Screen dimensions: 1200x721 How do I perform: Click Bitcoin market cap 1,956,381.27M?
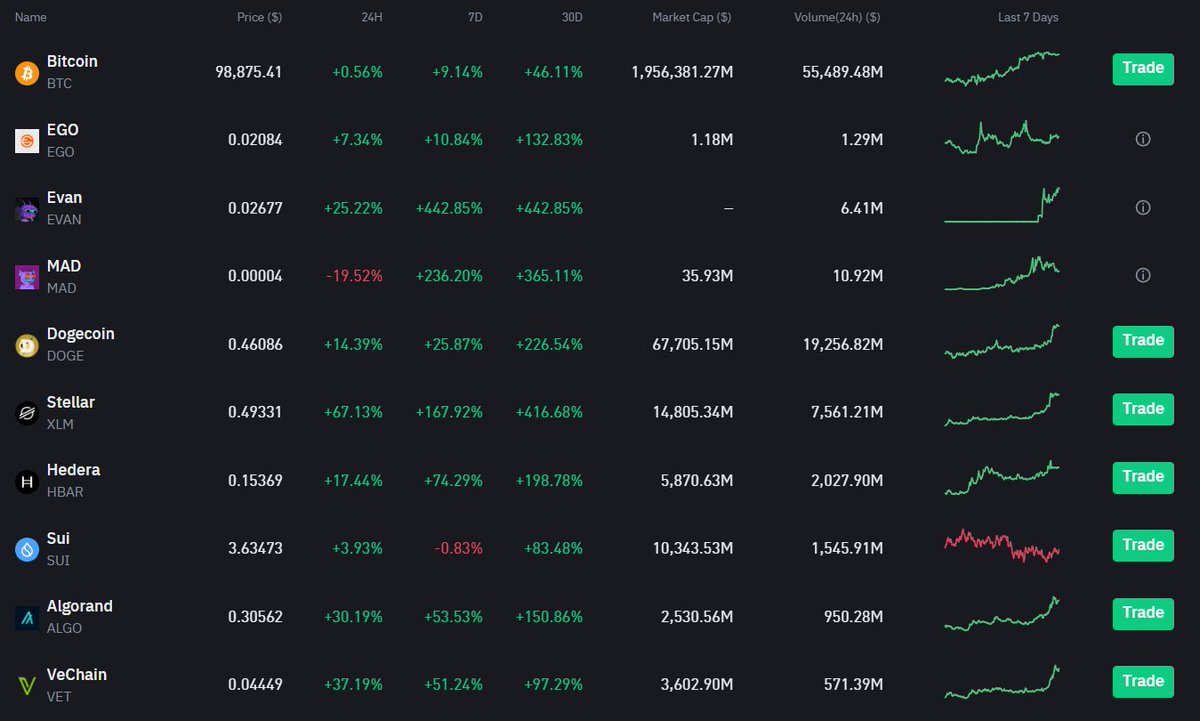click(x=682, y=72)
